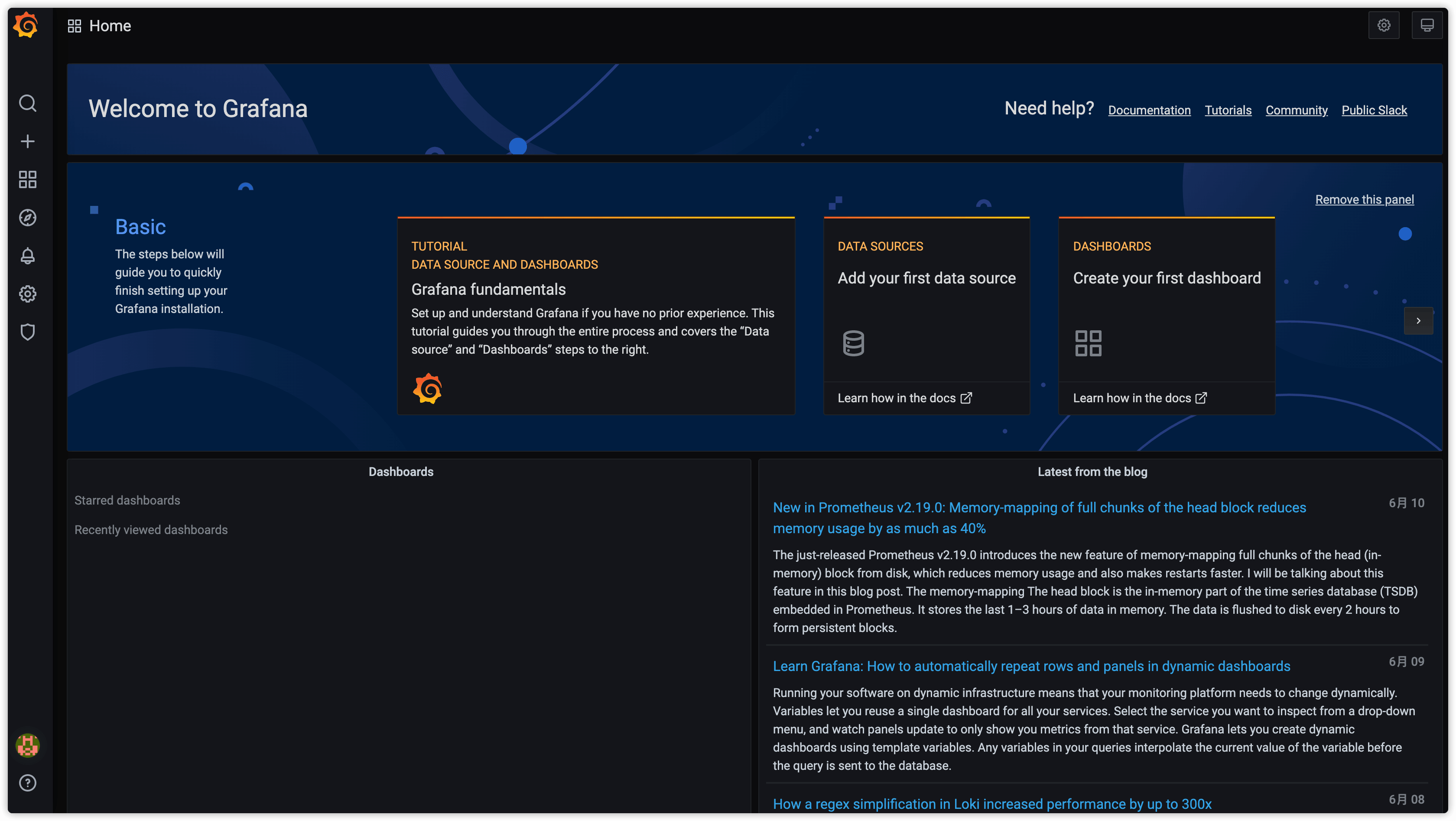Open dashboard settings gear top right

(x=1384, y=26)
